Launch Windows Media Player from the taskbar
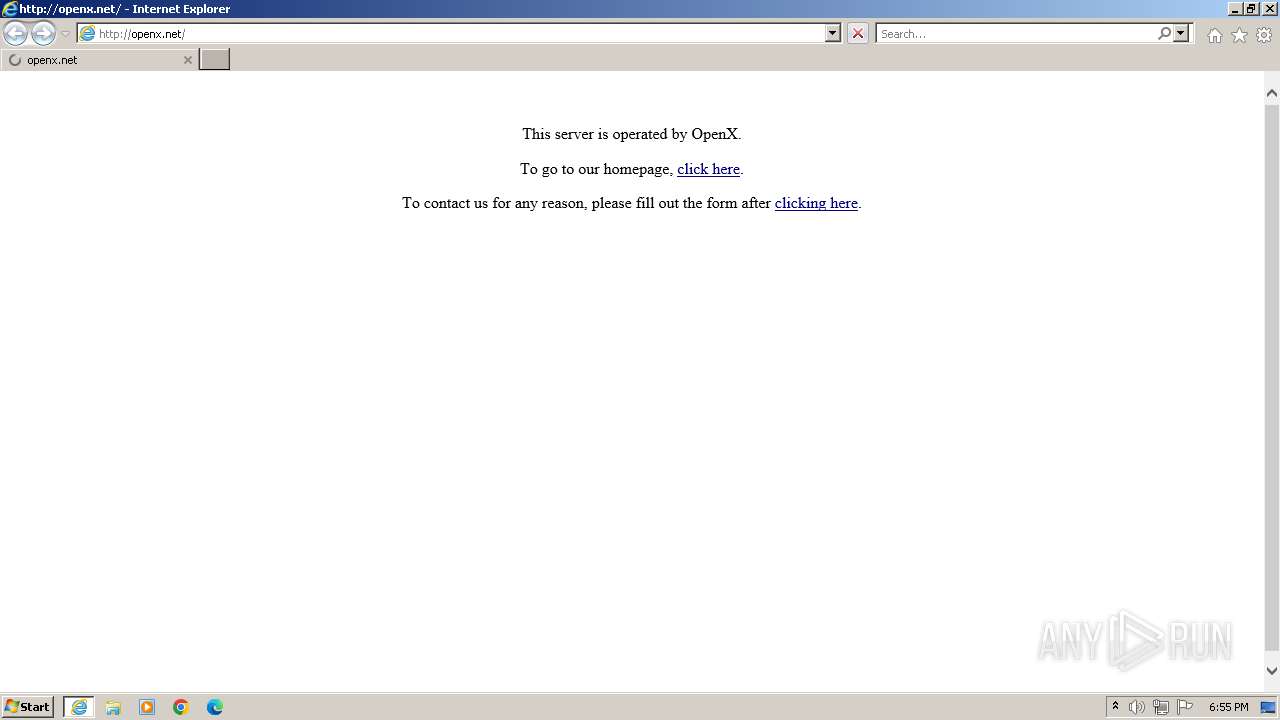The height and width of the screenshot is (720, 1280). point(147,707)
